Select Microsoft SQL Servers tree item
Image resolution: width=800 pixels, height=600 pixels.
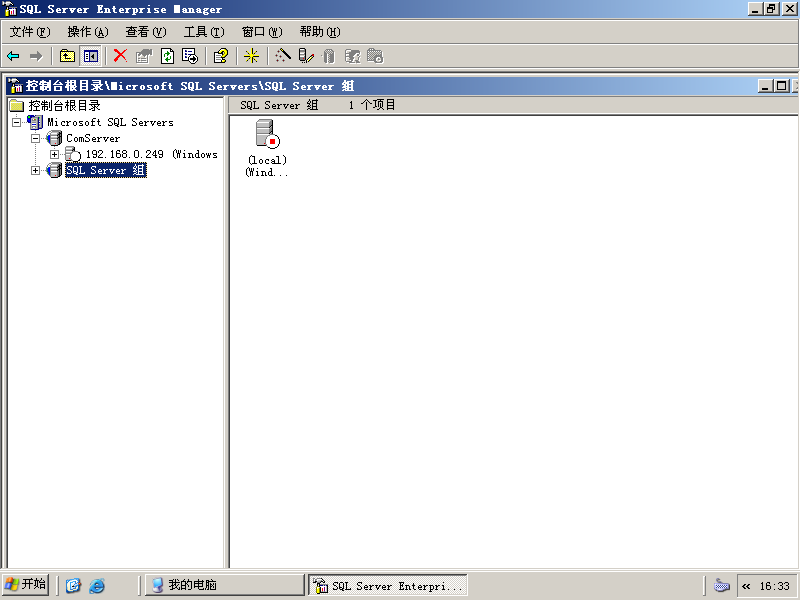click(x=110, y=122)
